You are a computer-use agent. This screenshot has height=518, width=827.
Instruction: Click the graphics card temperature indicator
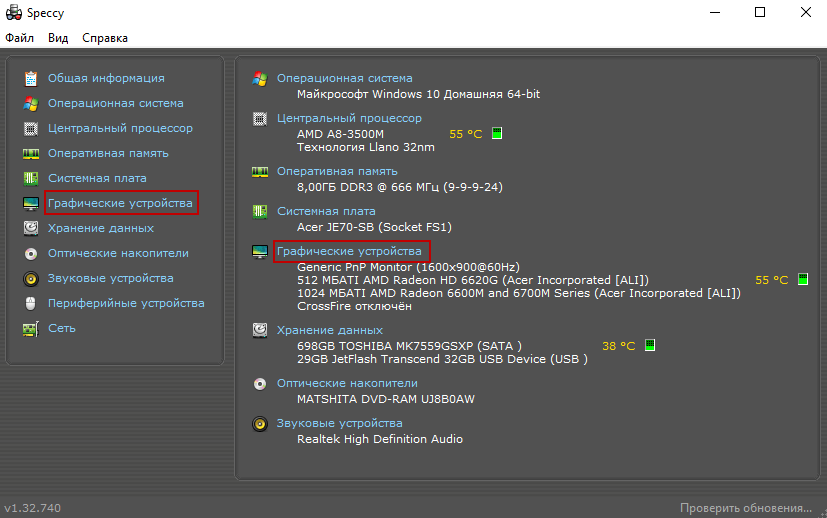coord(803,280)
